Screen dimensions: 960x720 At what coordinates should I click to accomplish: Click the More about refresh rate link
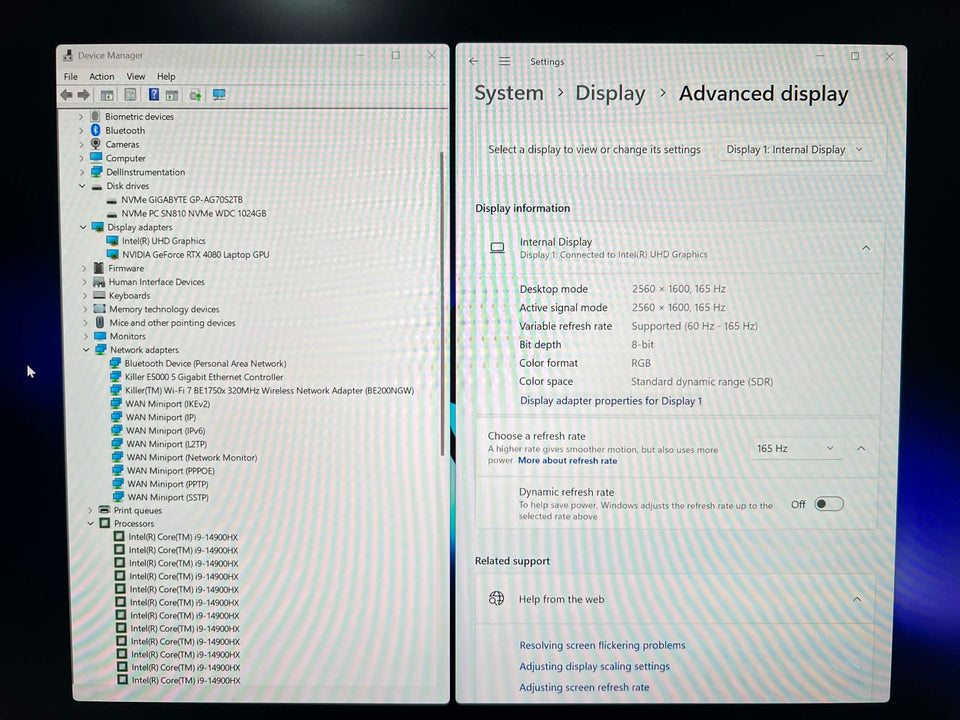(567, 461)
